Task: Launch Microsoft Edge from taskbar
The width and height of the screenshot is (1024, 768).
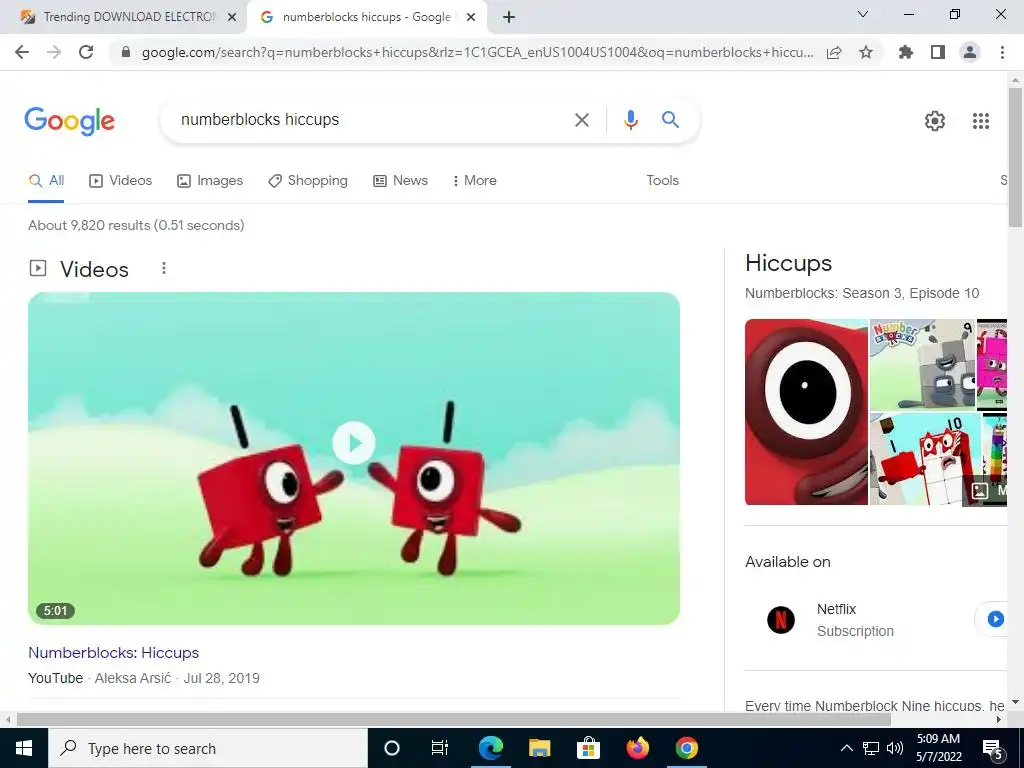Action: 490,748
